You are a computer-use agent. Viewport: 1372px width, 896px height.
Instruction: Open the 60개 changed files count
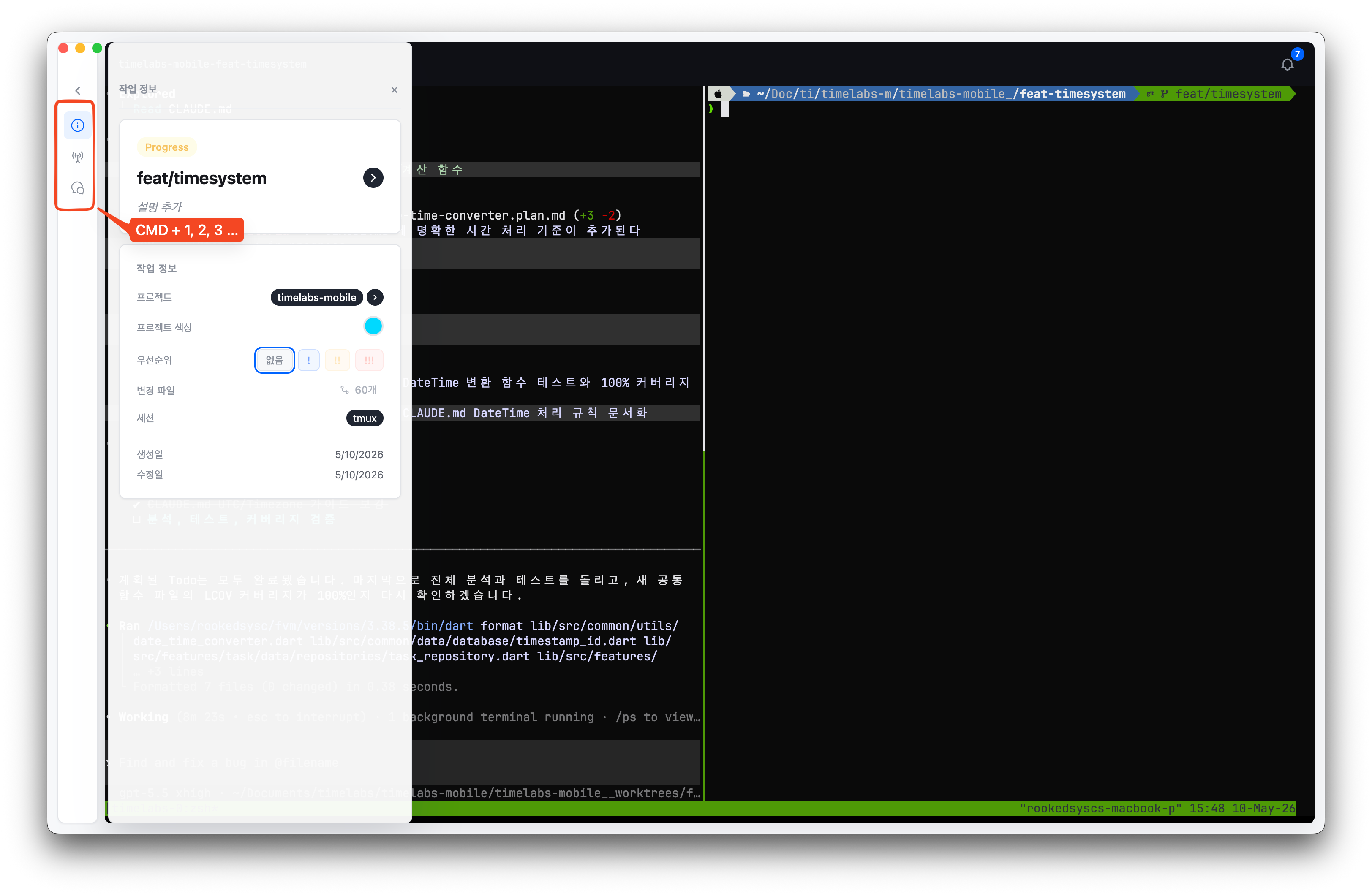click(359, 390)
